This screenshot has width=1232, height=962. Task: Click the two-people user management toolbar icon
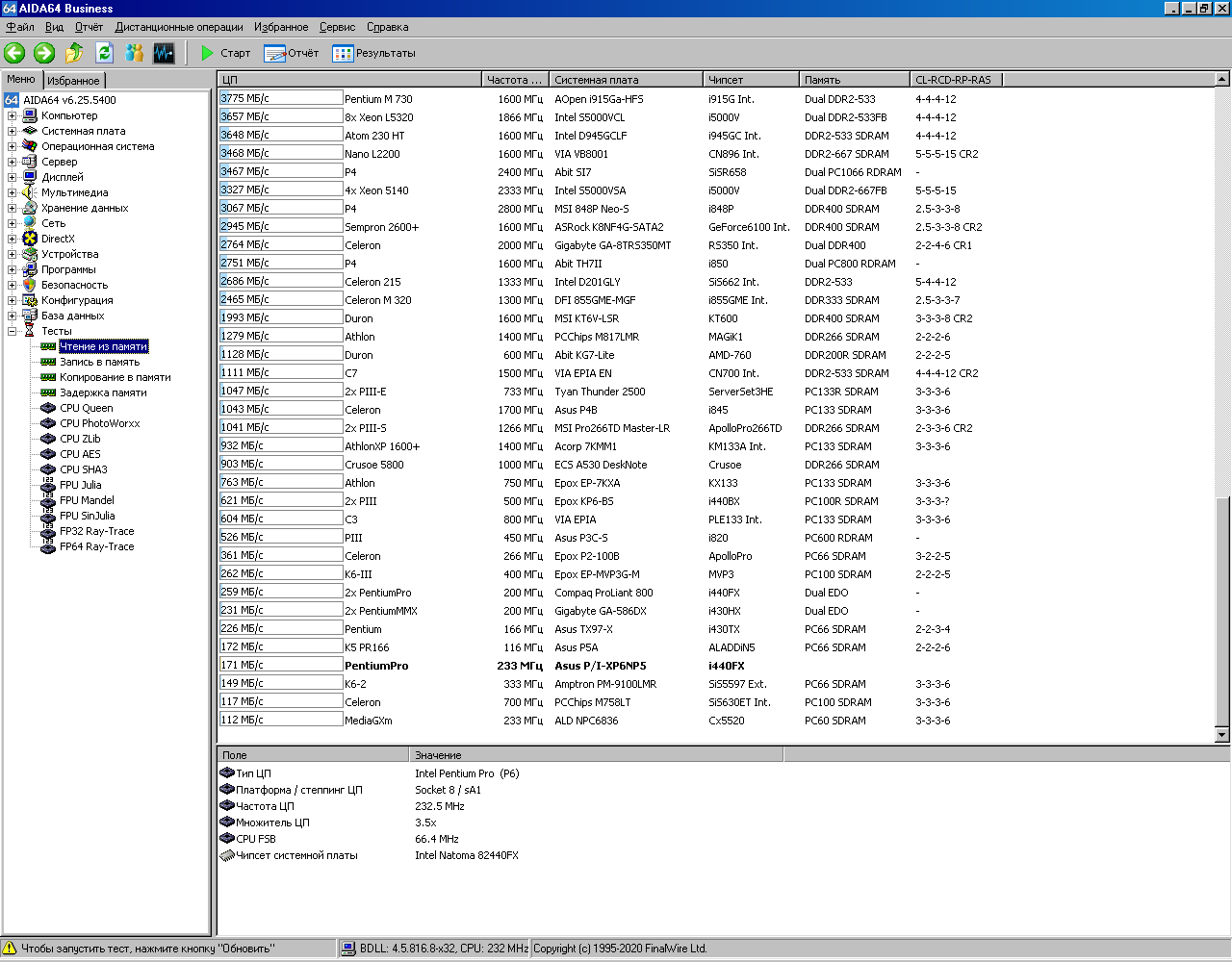pos(134,53)
